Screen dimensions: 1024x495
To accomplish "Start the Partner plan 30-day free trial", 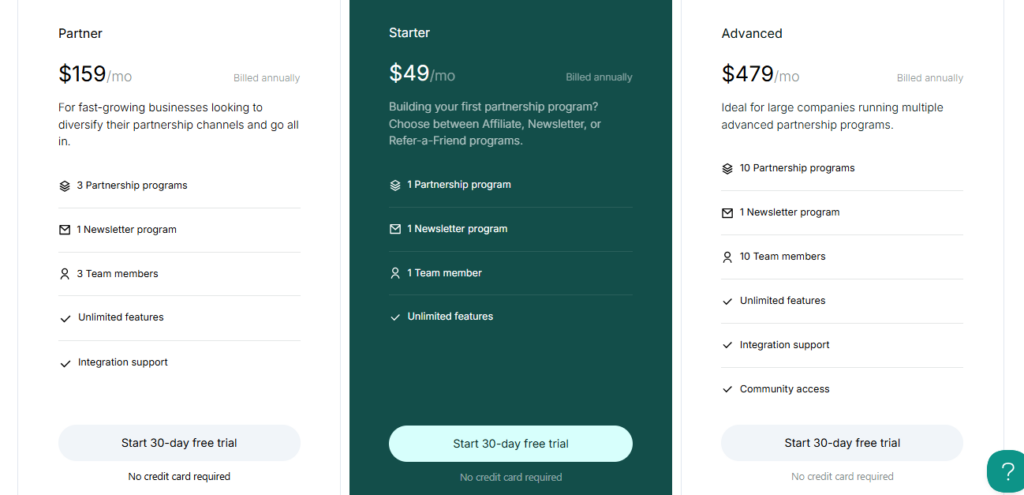I will [179, 443].
